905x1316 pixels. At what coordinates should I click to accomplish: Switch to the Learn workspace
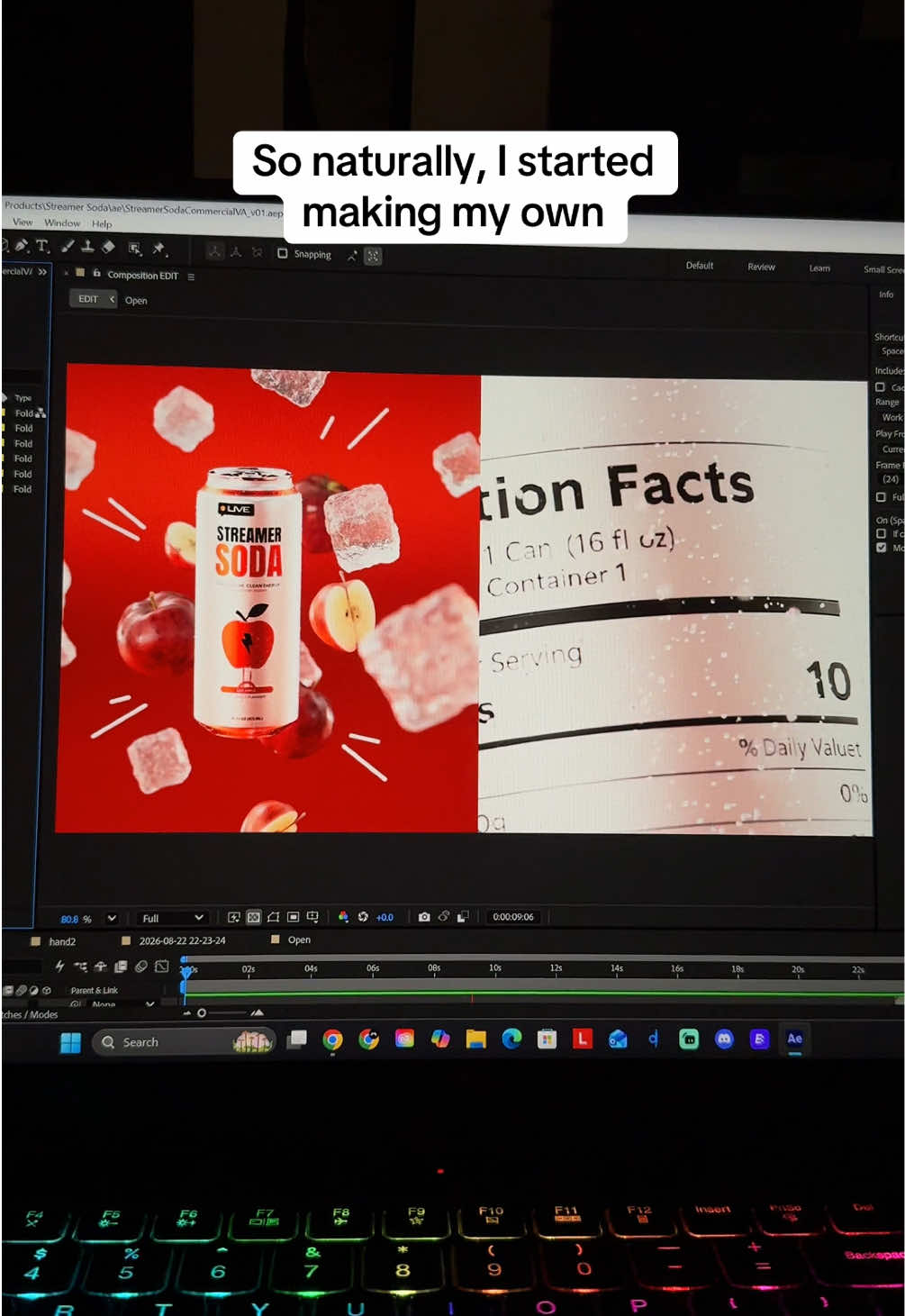point(819,268)
